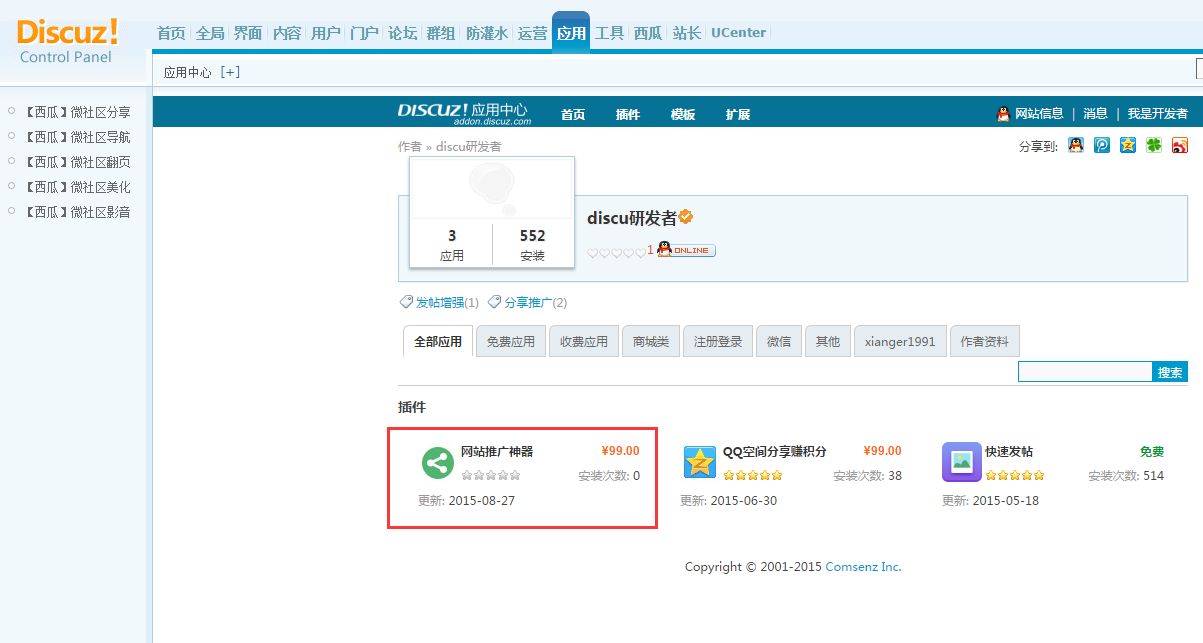Open 【西瓜】微社区美化 in the sidebar
The height and width of the screenshot is (643, 1203).
(x=76, y=187)
